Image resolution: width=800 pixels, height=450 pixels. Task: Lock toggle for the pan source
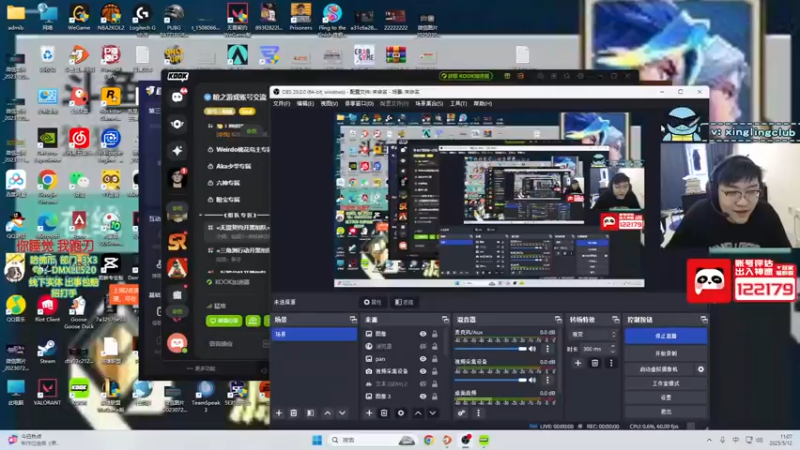pyautogui.click(x=435, y=359)
